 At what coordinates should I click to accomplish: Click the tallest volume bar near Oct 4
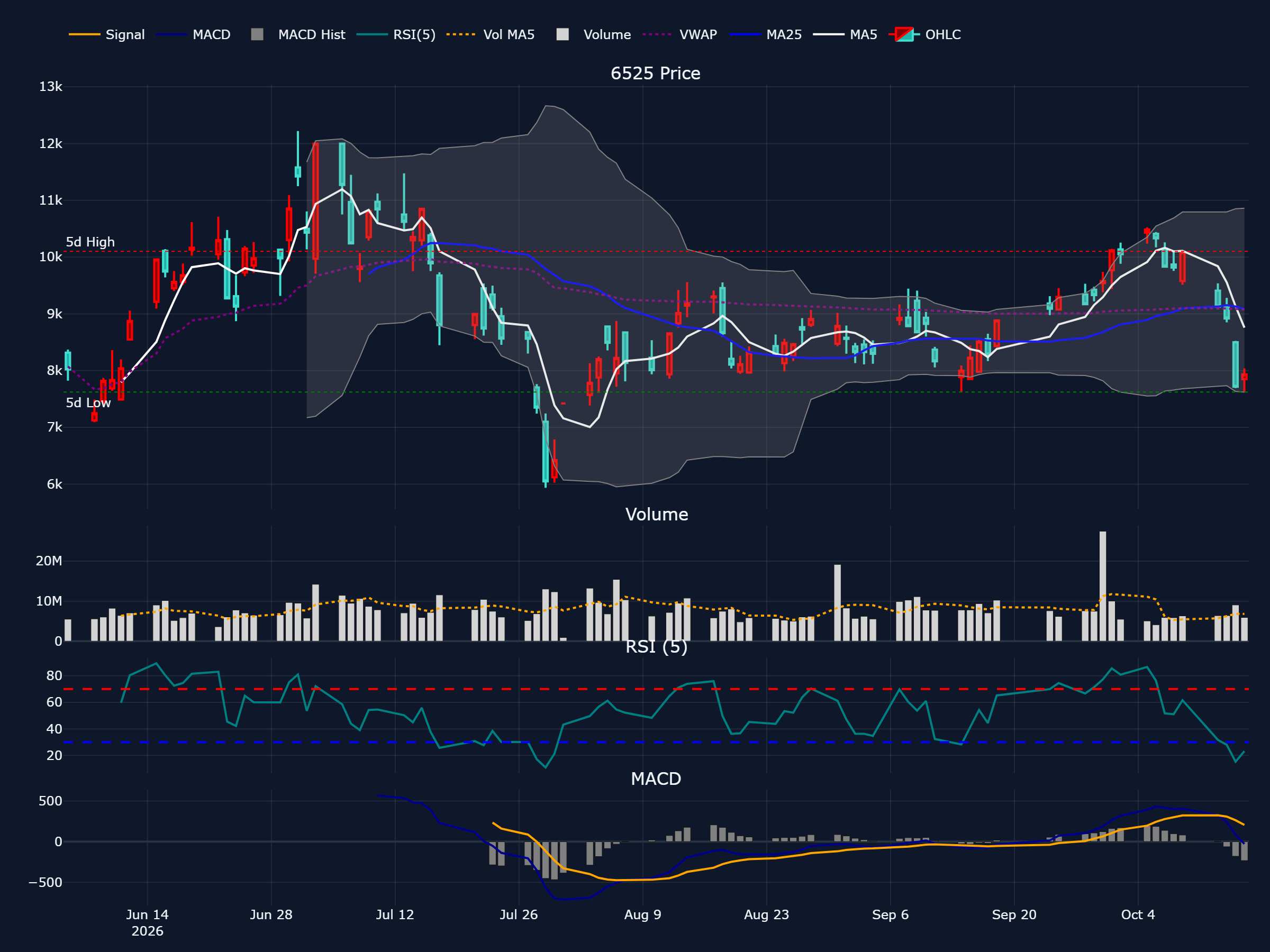coord(1103,586)
